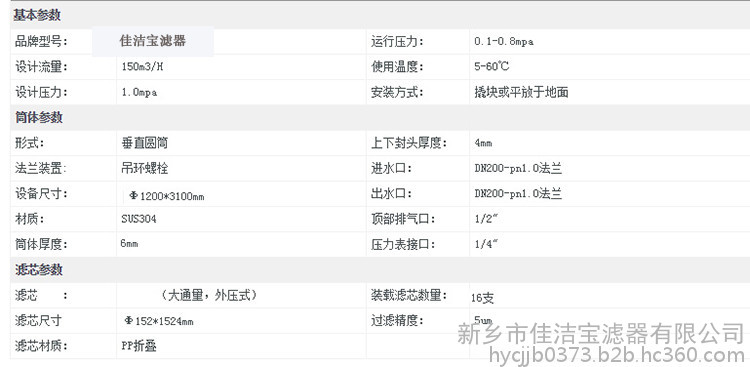Select the 进水口 DN200-pn1.0法兰 value
750x367 pixels.
point(518,168)
